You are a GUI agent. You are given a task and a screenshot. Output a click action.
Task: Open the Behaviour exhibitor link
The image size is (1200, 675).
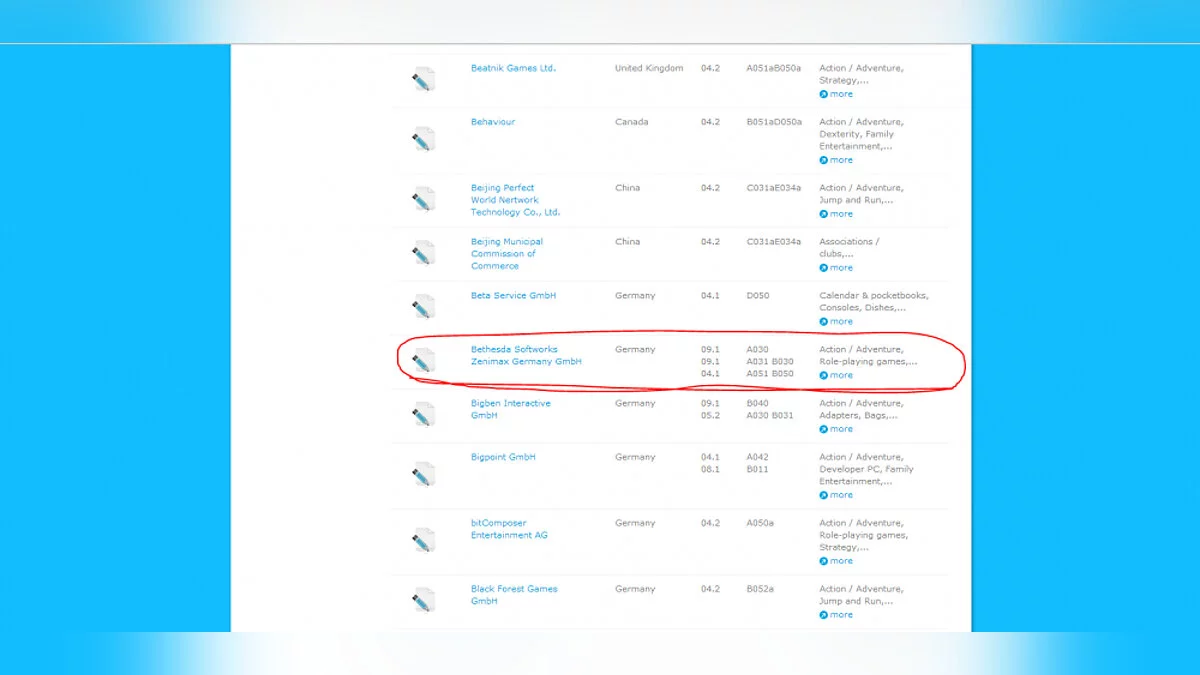[493, 122]
